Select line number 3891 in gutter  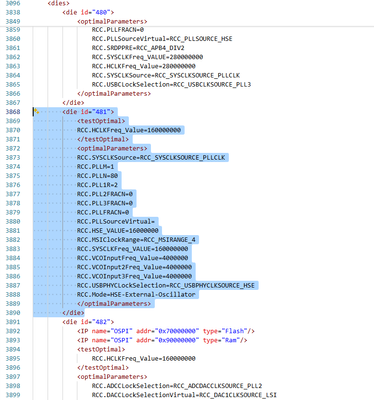(x=13, y=322)
